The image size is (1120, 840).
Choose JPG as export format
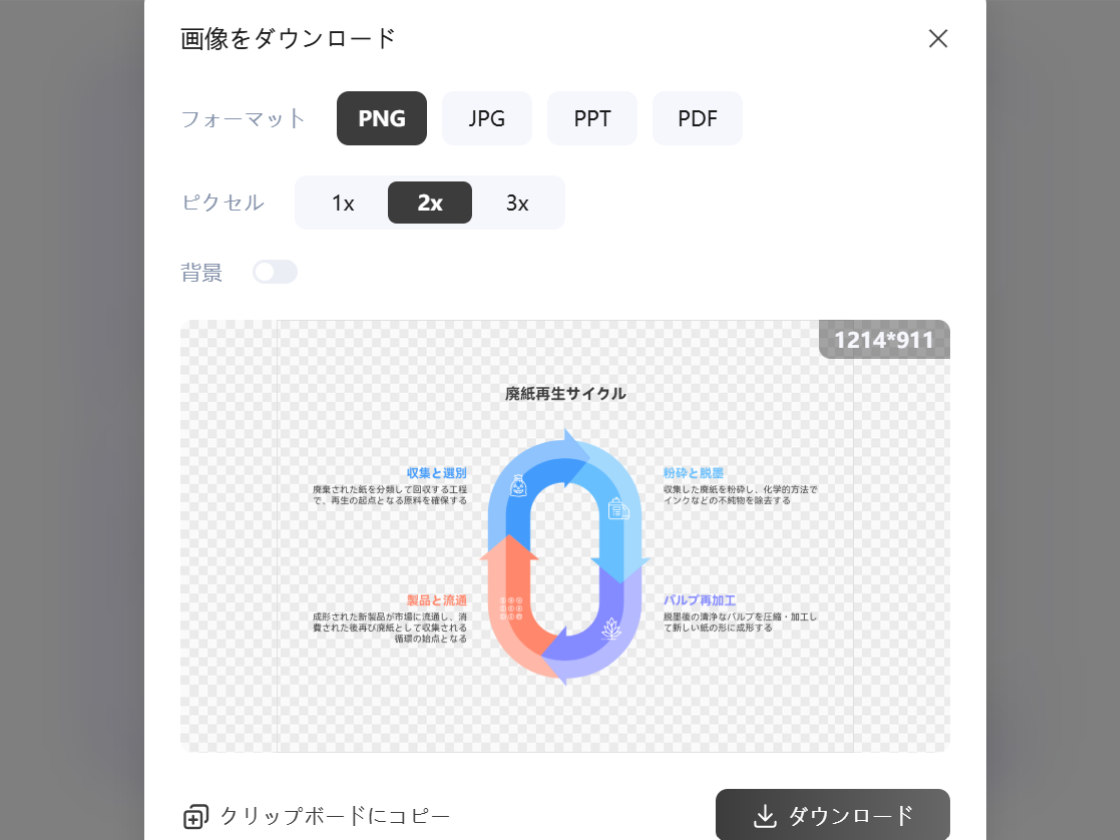coord(487,118)
